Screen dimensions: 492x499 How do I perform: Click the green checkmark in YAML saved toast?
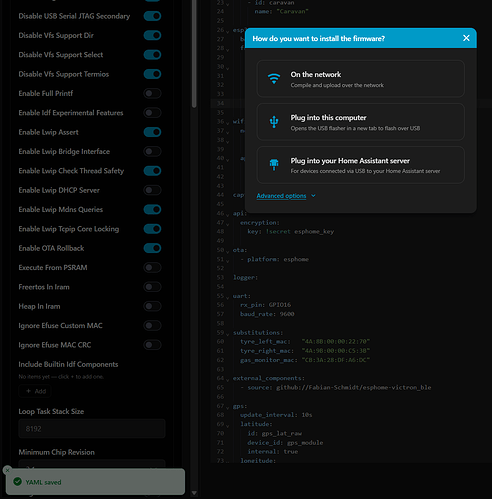tap(17, 482)
